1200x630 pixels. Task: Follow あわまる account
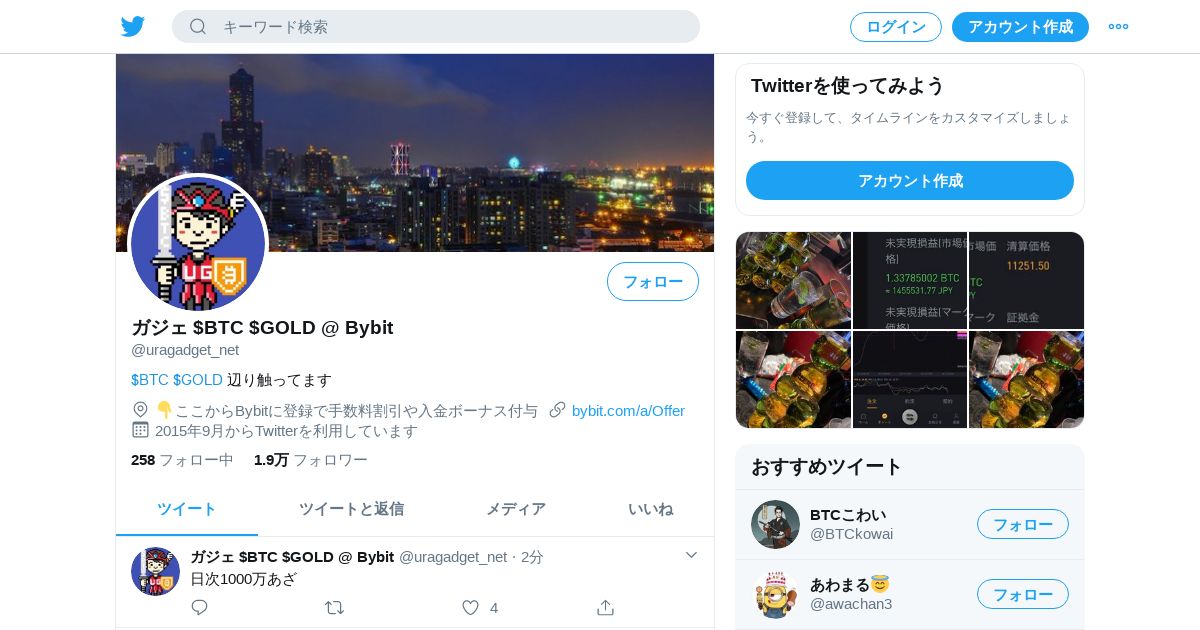coord(1023,594)
